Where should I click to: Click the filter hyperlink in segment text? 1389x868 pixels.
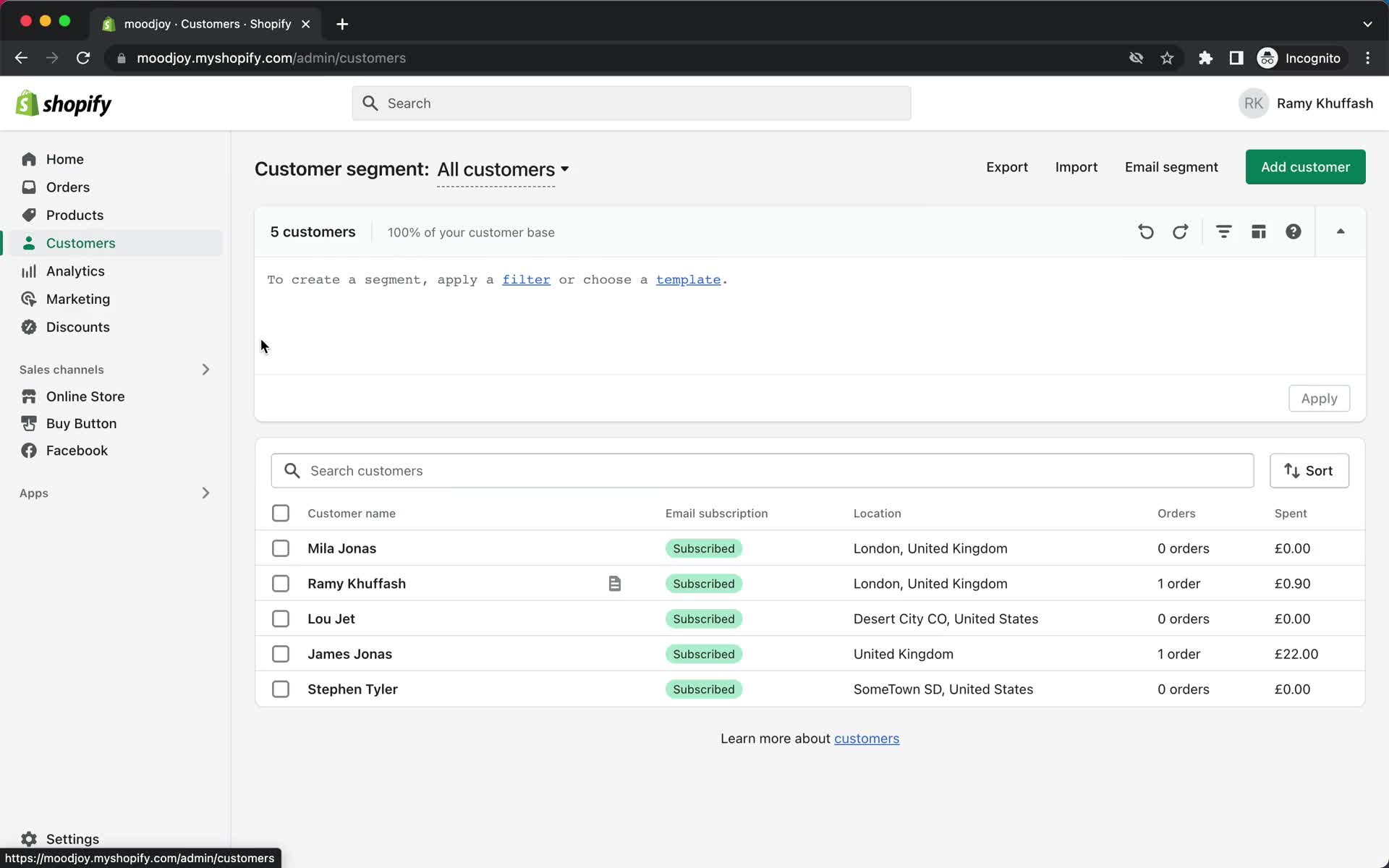(x=525, y=279)
